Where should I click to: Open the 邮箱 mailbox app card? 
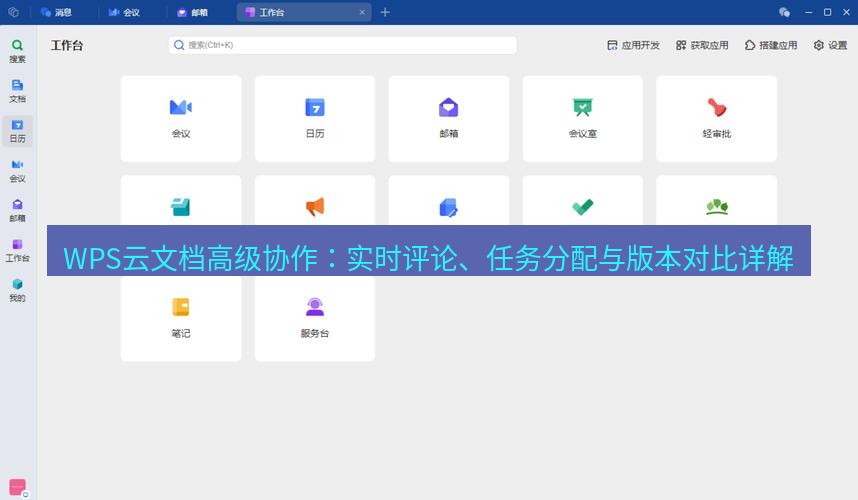(449, 119)
